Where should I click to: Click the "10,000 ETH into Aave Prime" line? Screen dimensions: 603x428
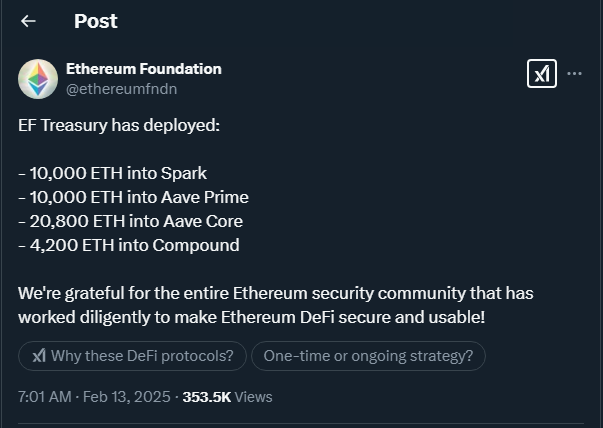click(x=133, y=197)
